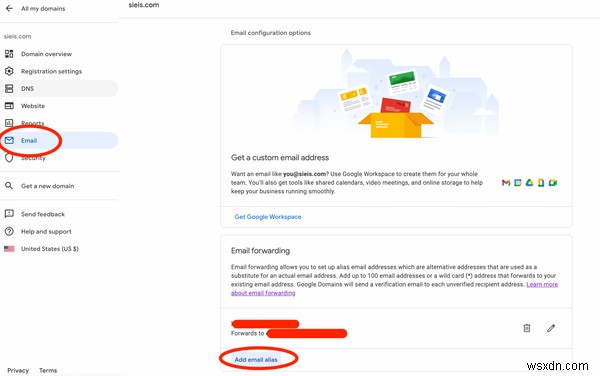Image resolution: width=600 pixels, height=376 pixels.
Task: Open Send feedback
Action: pyautogui.click(x=43, y=214)
